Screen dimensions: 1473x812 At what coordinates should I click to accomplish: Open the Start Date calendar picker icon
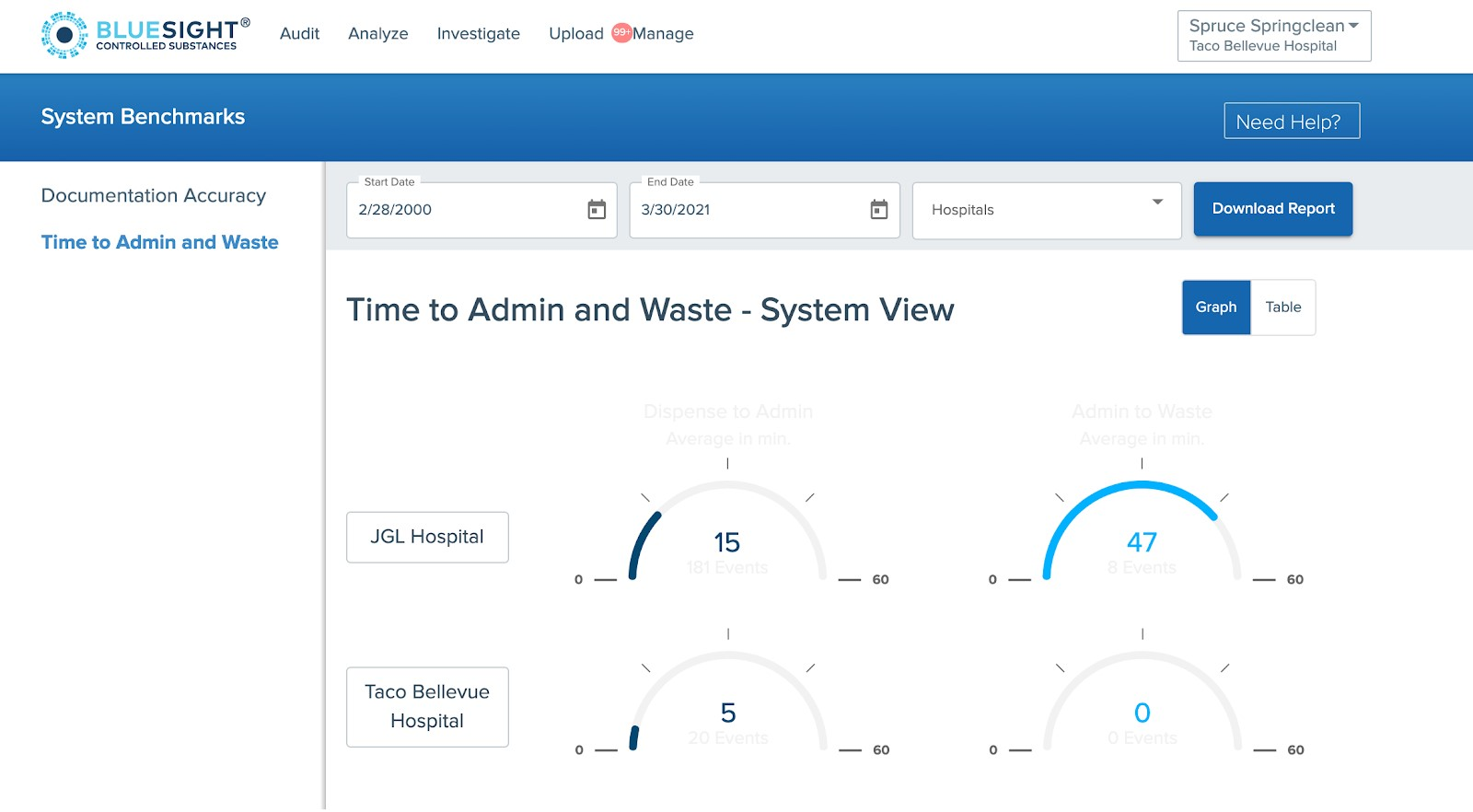point(597,210)
